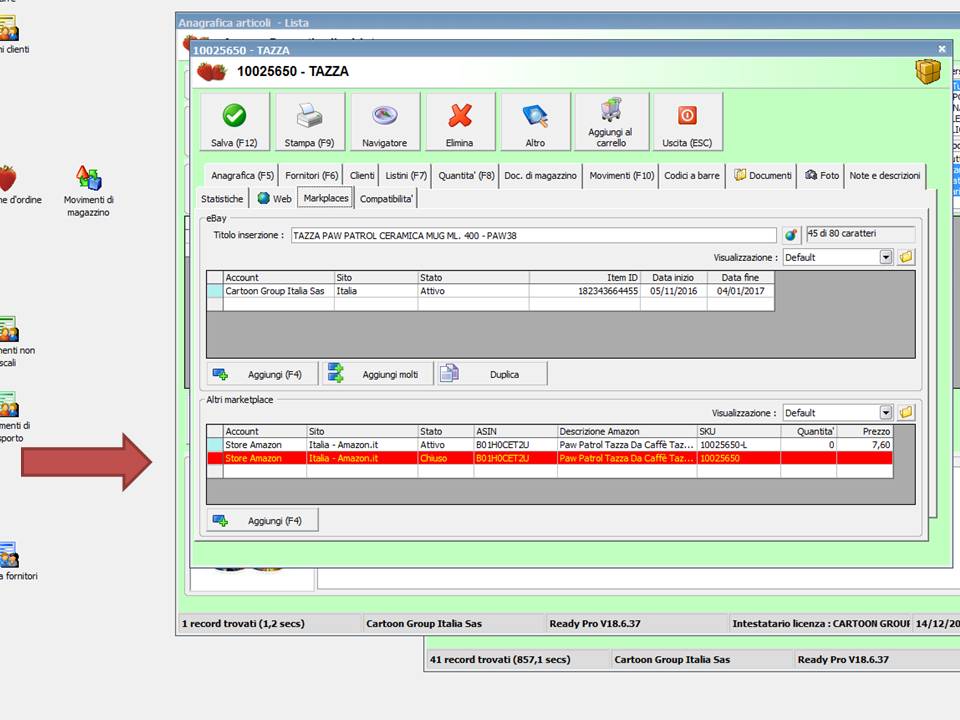Click Aggiungi (F4) under Altri marketplace
960x720 pixels.
pyautogui.click(x=262, y=521)
